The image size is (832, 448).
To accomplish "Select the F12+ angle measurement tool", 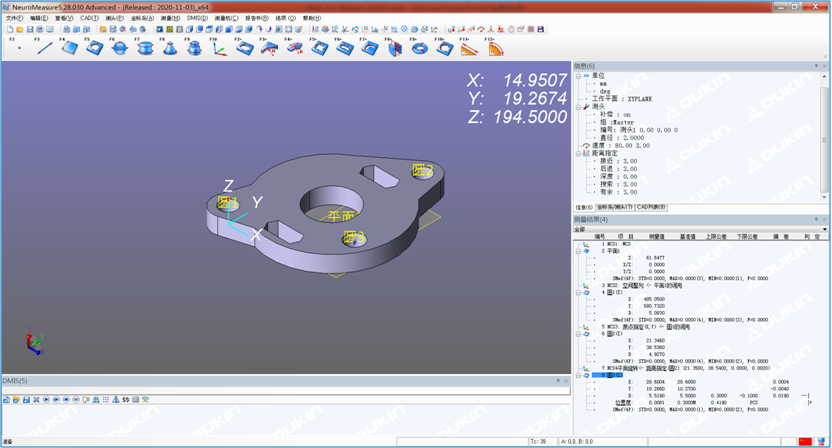I will [x=496, y=47].
